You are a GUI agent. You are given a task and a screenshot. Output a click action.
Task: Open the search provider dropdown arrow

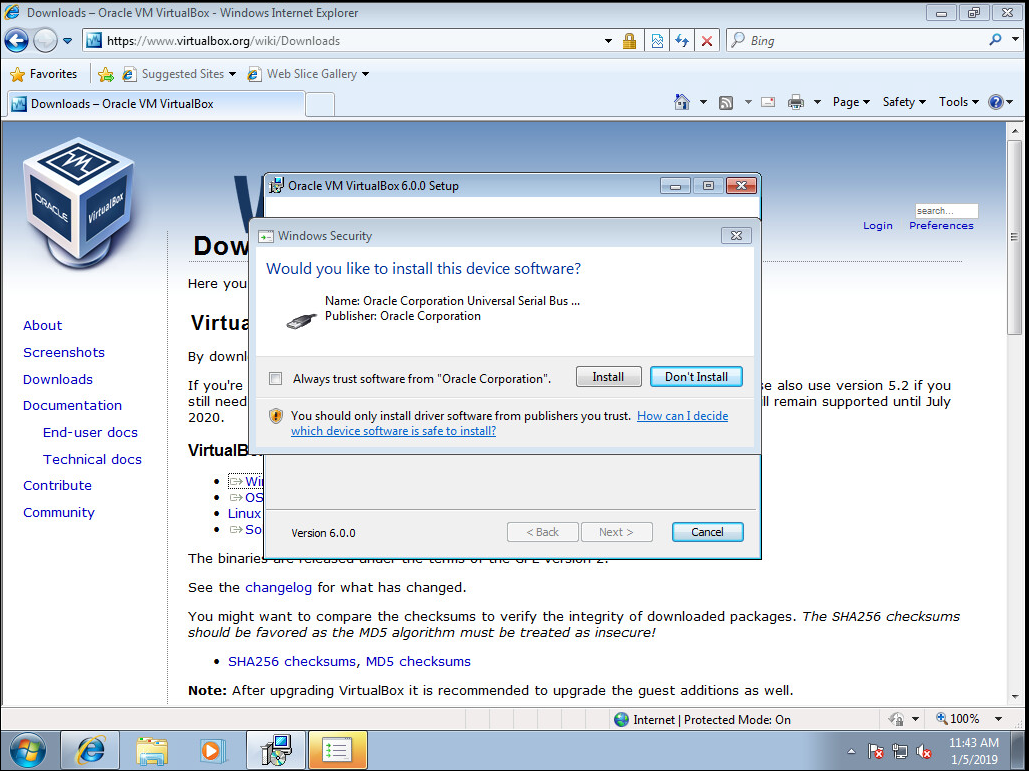tap(1015, 40)
